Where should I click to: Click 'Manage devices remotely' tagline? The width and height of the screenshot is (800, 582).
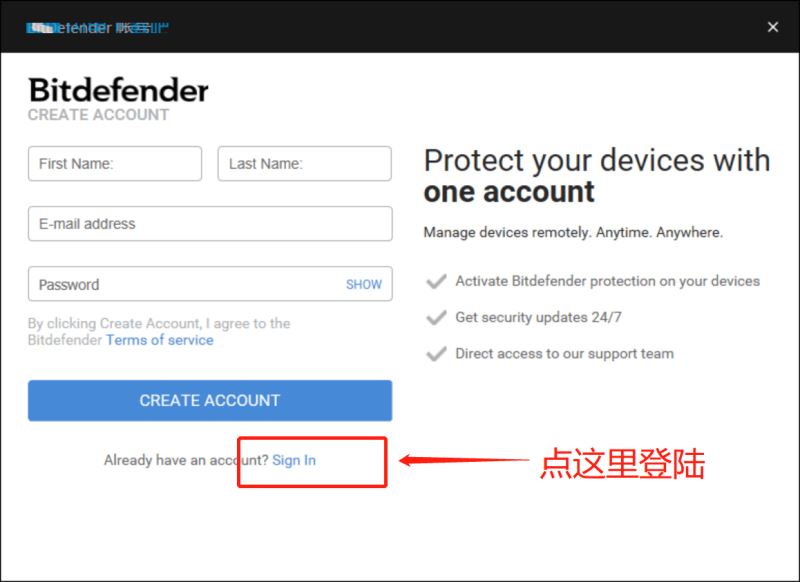[x=573, y=233]
